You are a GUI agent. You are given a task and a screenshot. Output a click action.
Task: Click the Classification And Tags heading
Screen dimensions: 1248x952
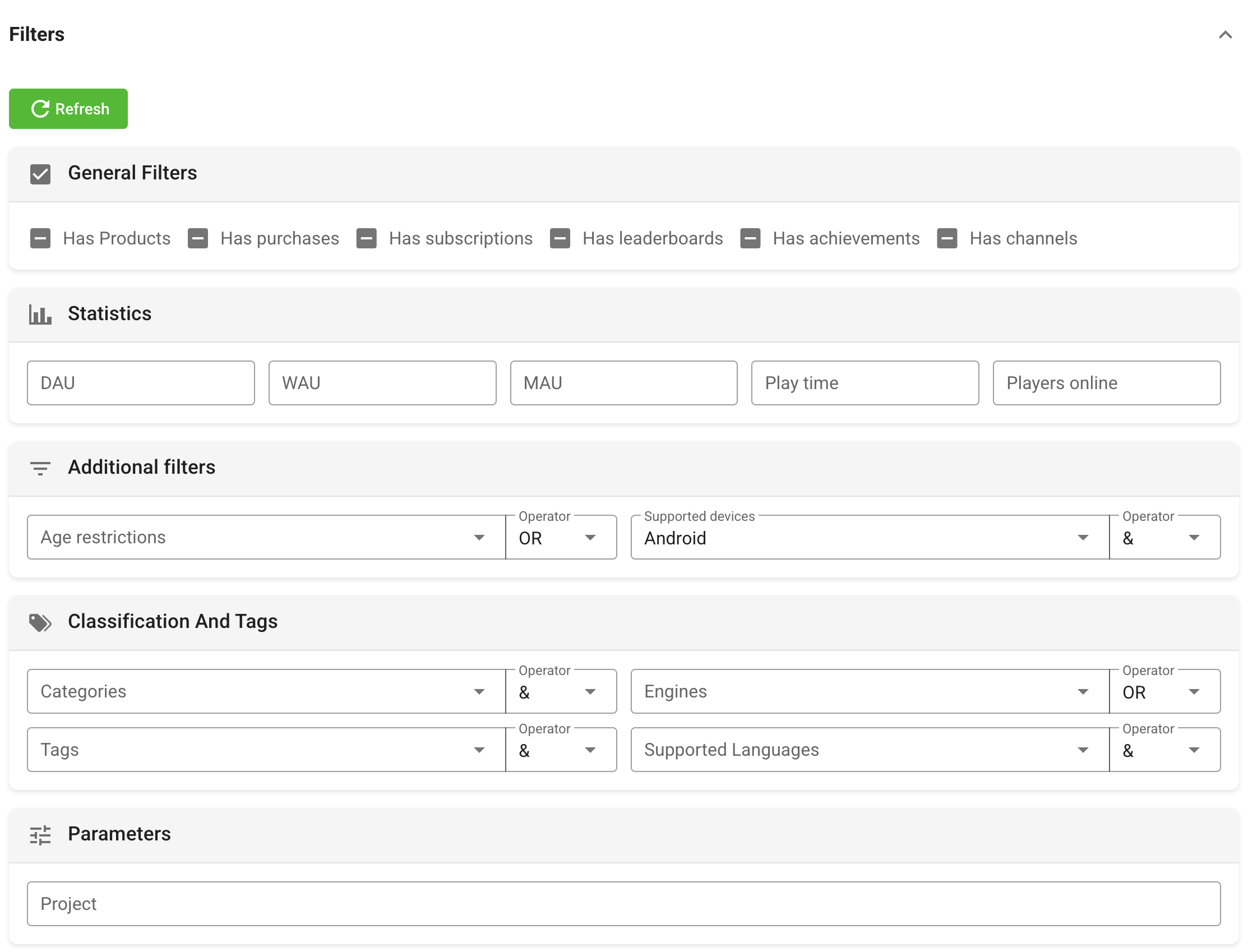[173, 621]
